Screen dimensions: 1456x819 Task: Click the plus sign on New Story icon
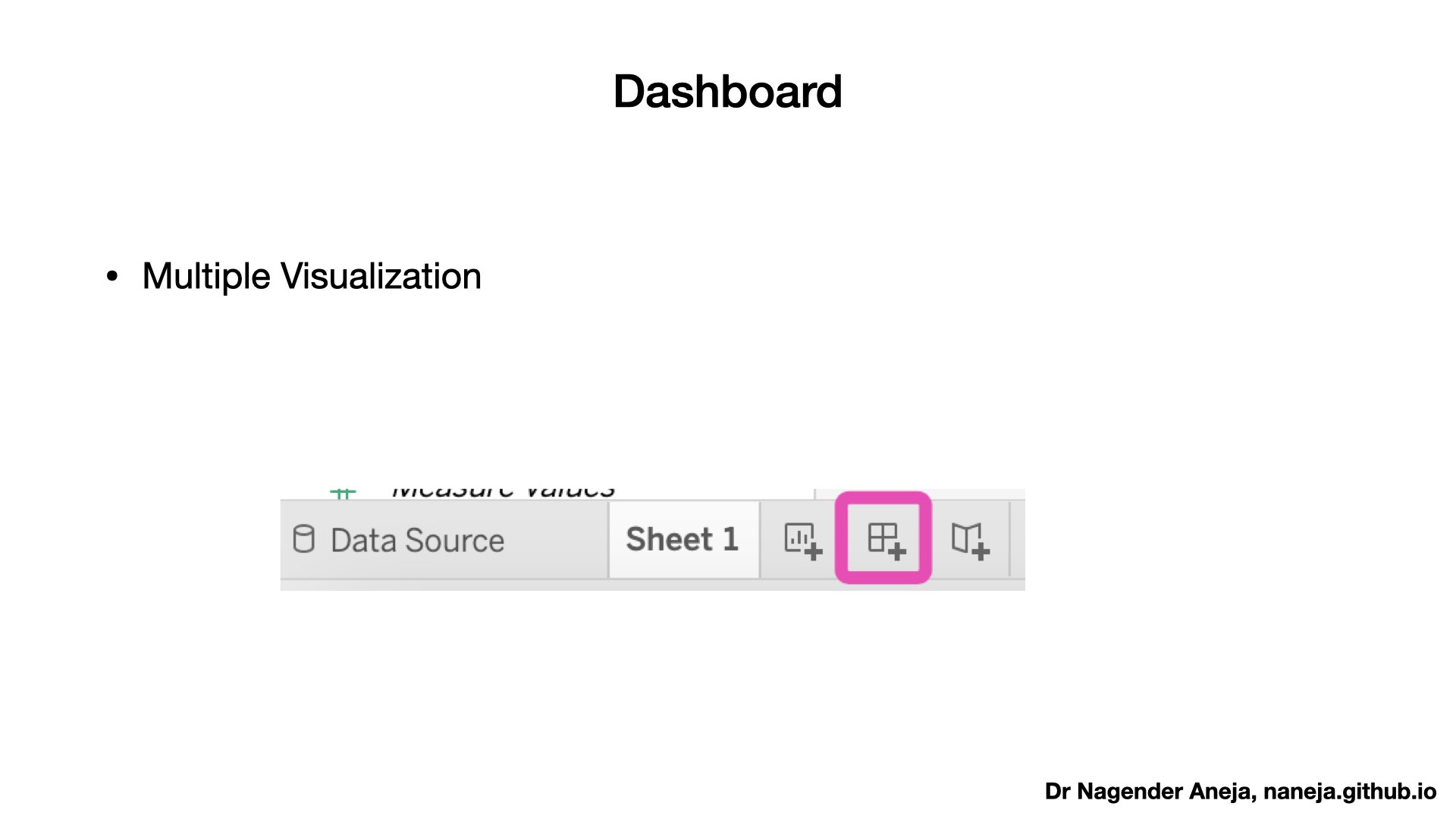981,551
